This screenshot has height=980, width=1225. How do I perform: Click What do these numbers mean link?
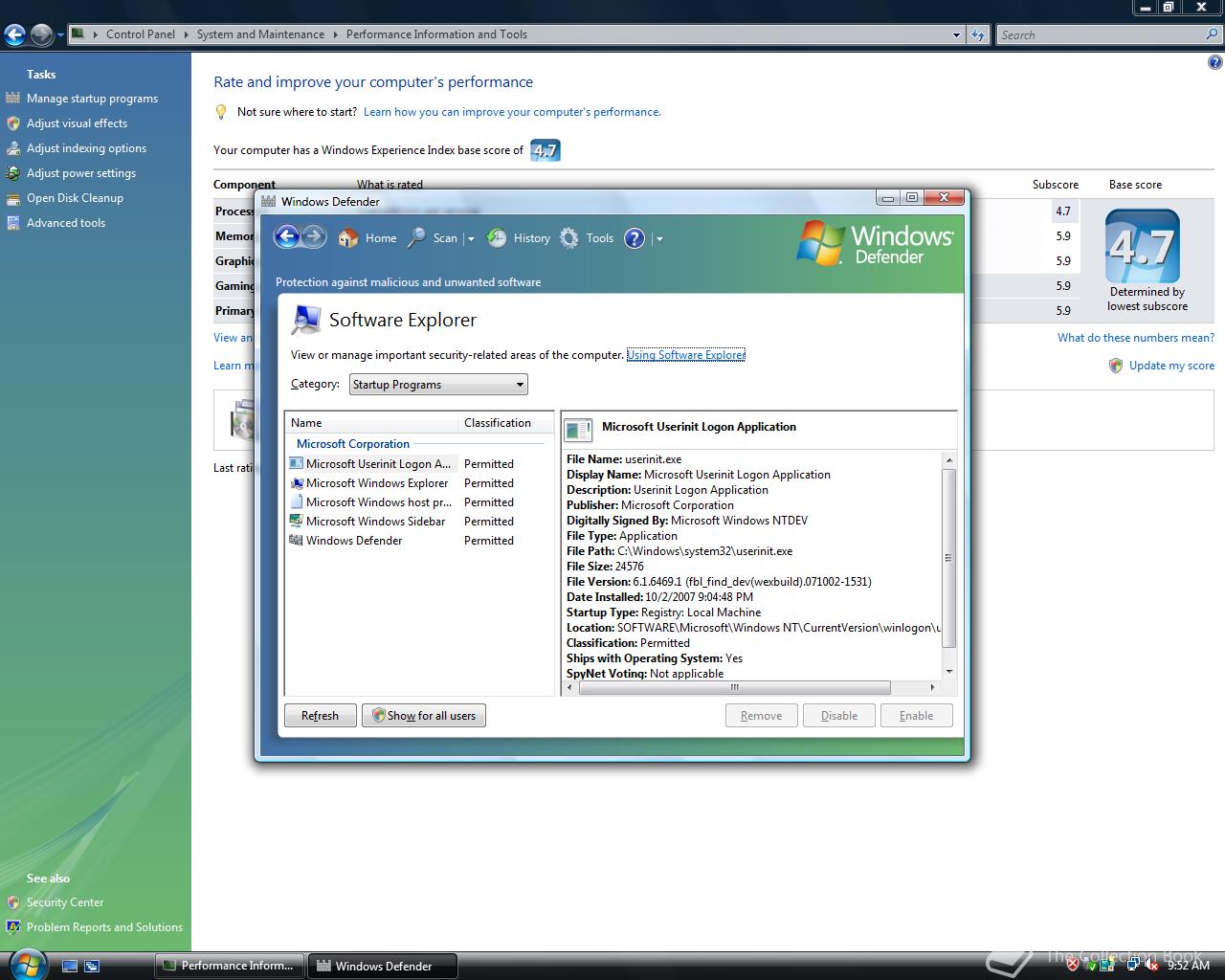point(1136,338)
